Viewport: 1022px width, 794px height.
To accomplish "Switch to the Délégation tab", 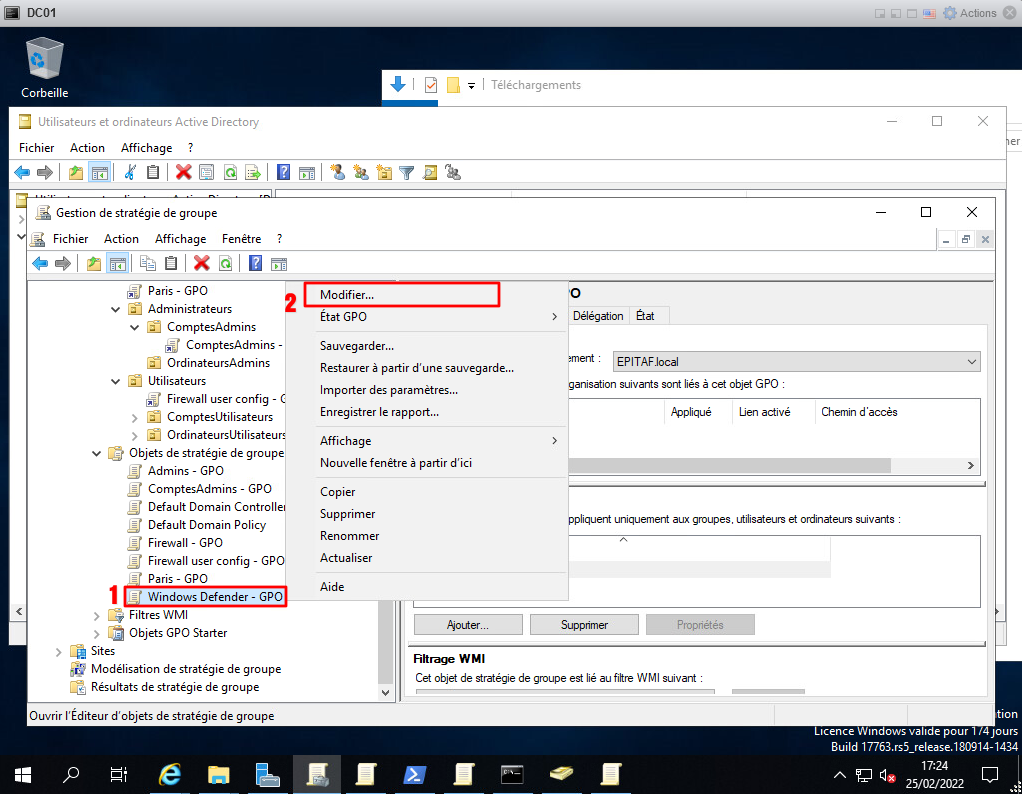I will (x=598, y=316).
